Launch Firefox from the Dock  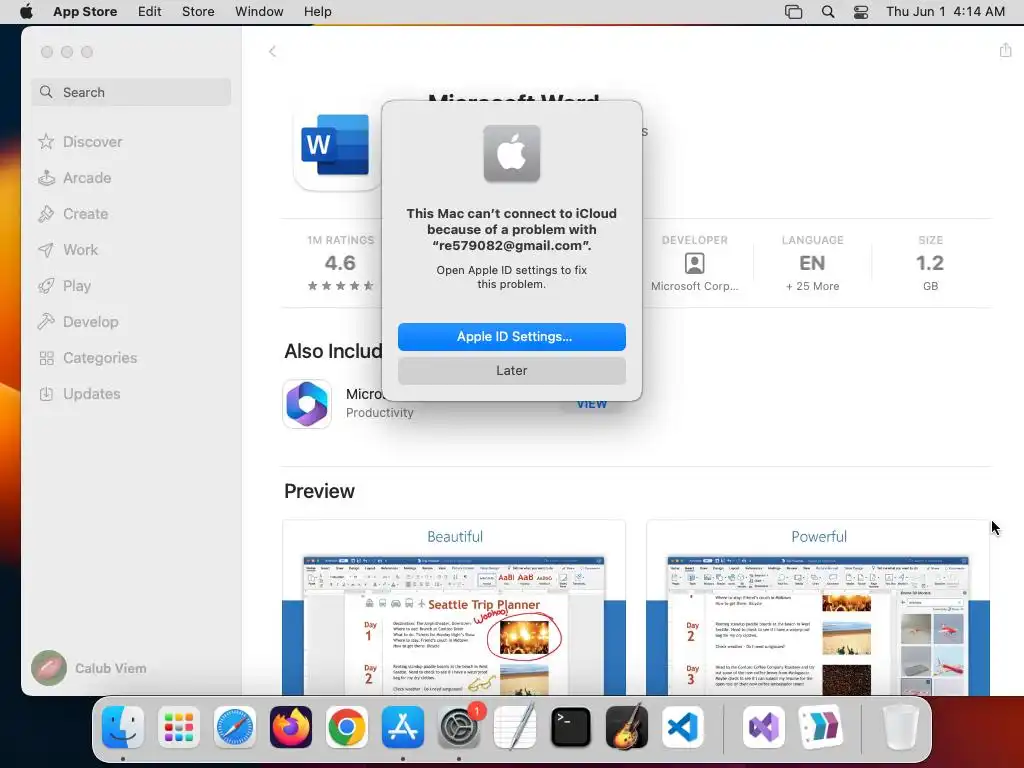291,727
